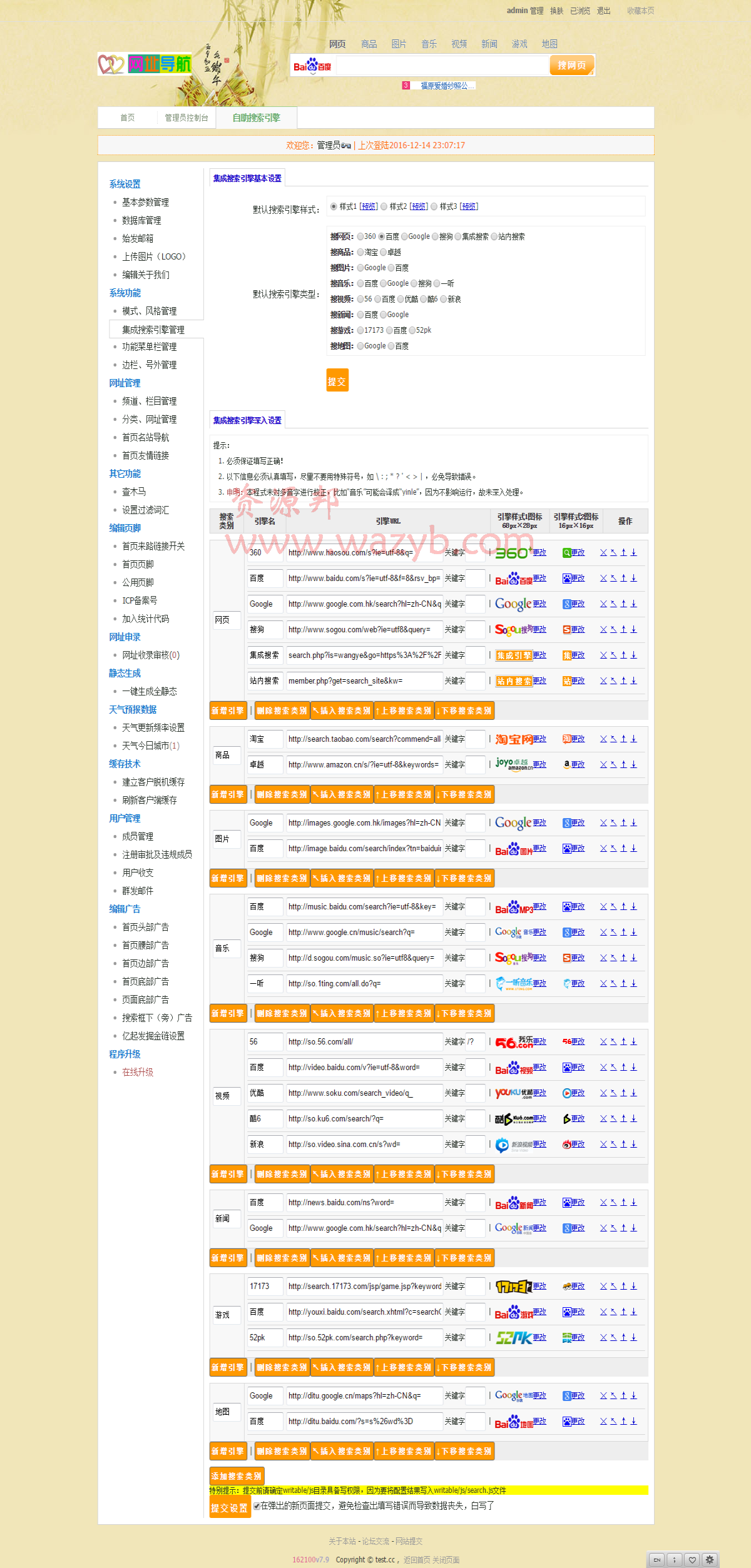Click 添加搜索类别 button
The image size is (751, 1568).
tap(237, 1476)
